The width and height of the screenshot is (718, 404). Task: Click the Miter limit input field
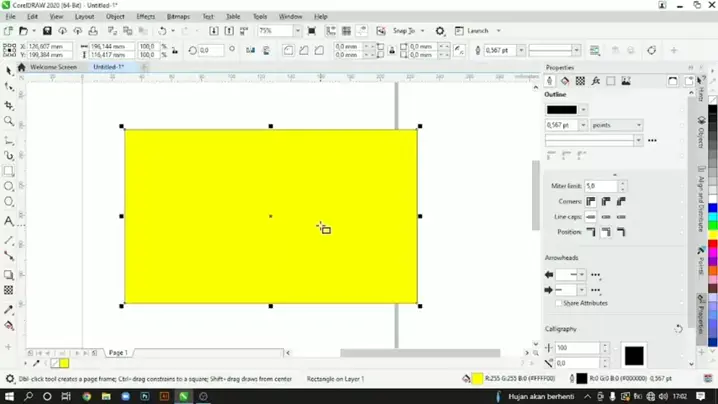coord(600,186)
